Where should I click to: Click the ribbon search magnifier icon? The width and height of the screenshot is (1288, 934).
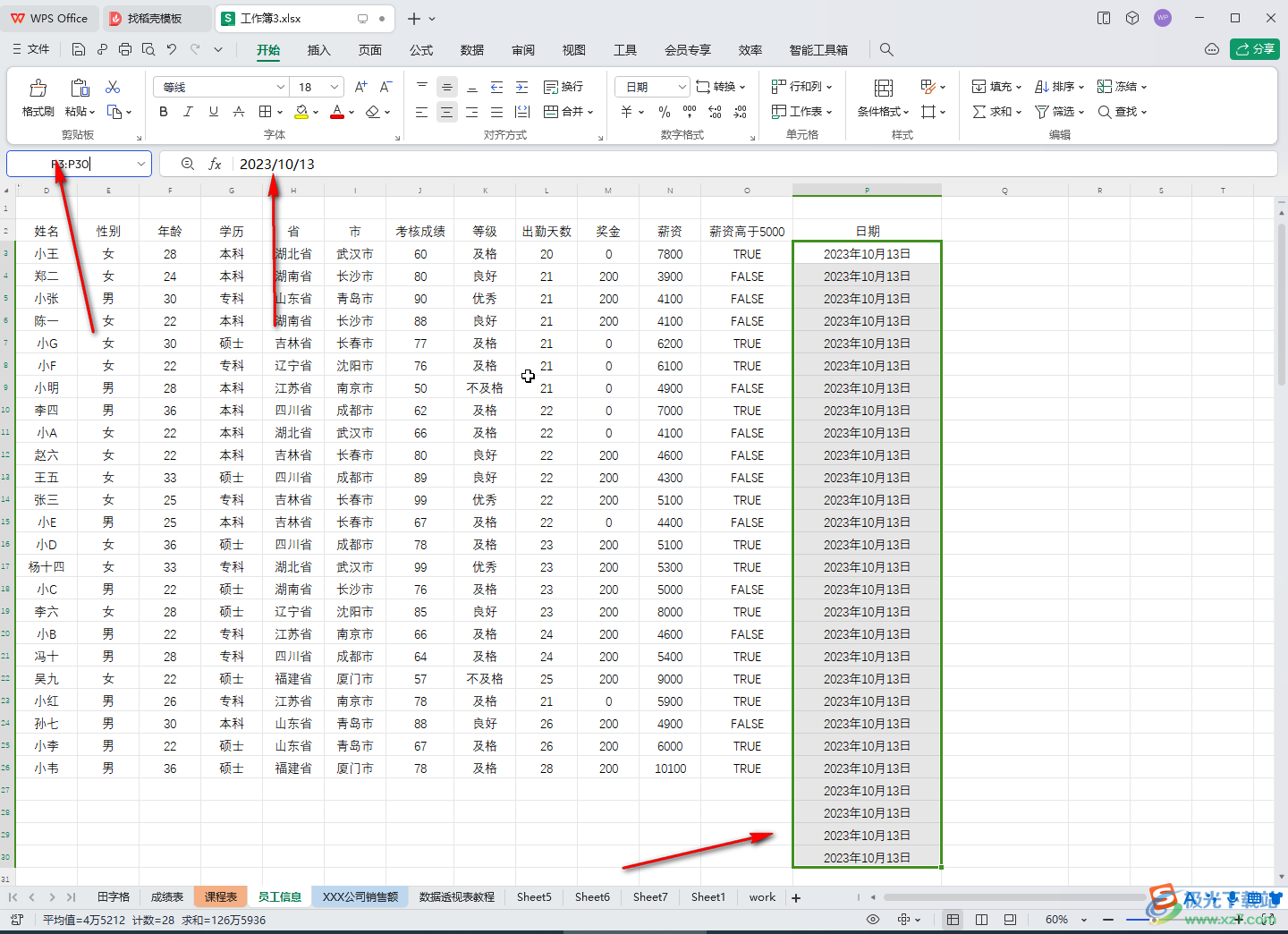(x=886, y=49)
